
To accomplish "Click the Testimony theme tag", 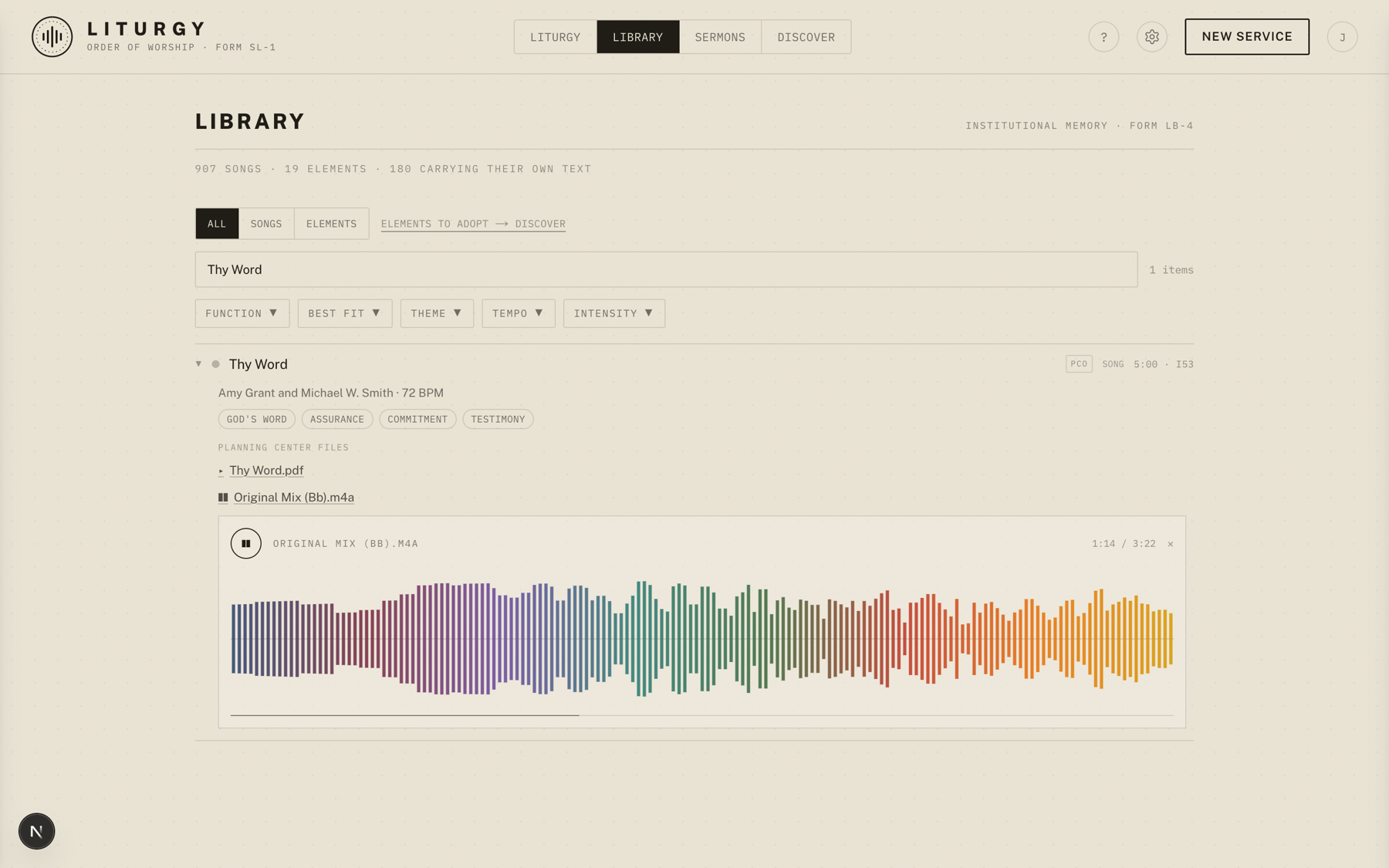I will pyautogui.click(x=498, y=419).
